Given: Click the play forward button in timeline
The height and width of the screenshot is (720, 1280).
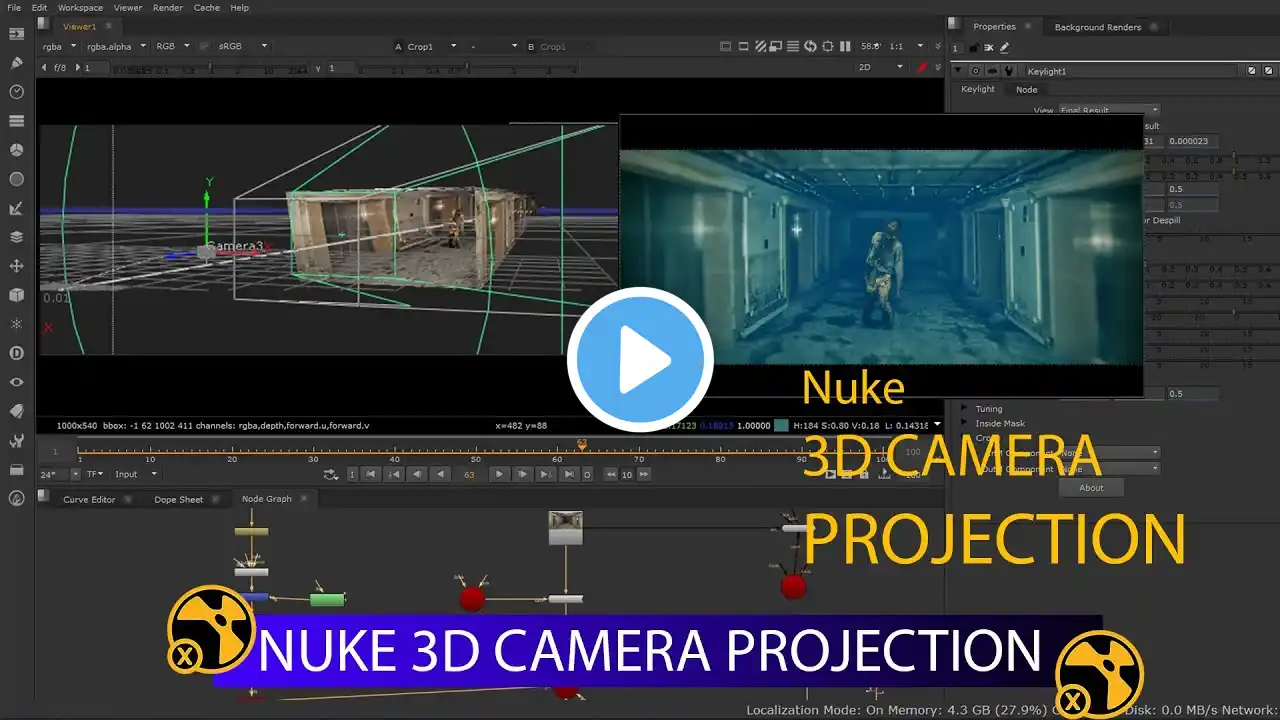Looking at the screenshot, I should [499, 474].
